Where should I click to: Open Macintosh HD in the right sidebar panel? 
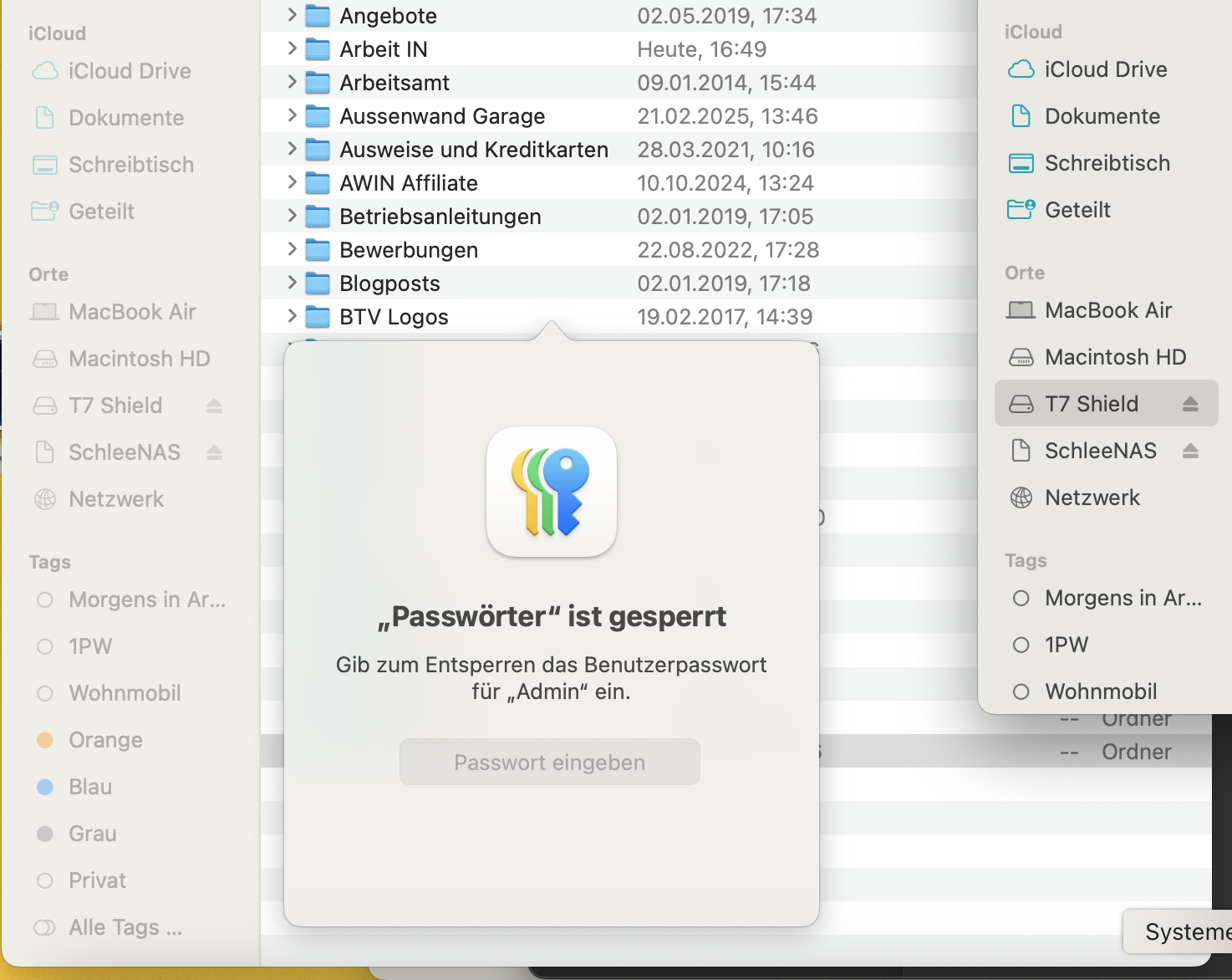tap(1097, 357)
